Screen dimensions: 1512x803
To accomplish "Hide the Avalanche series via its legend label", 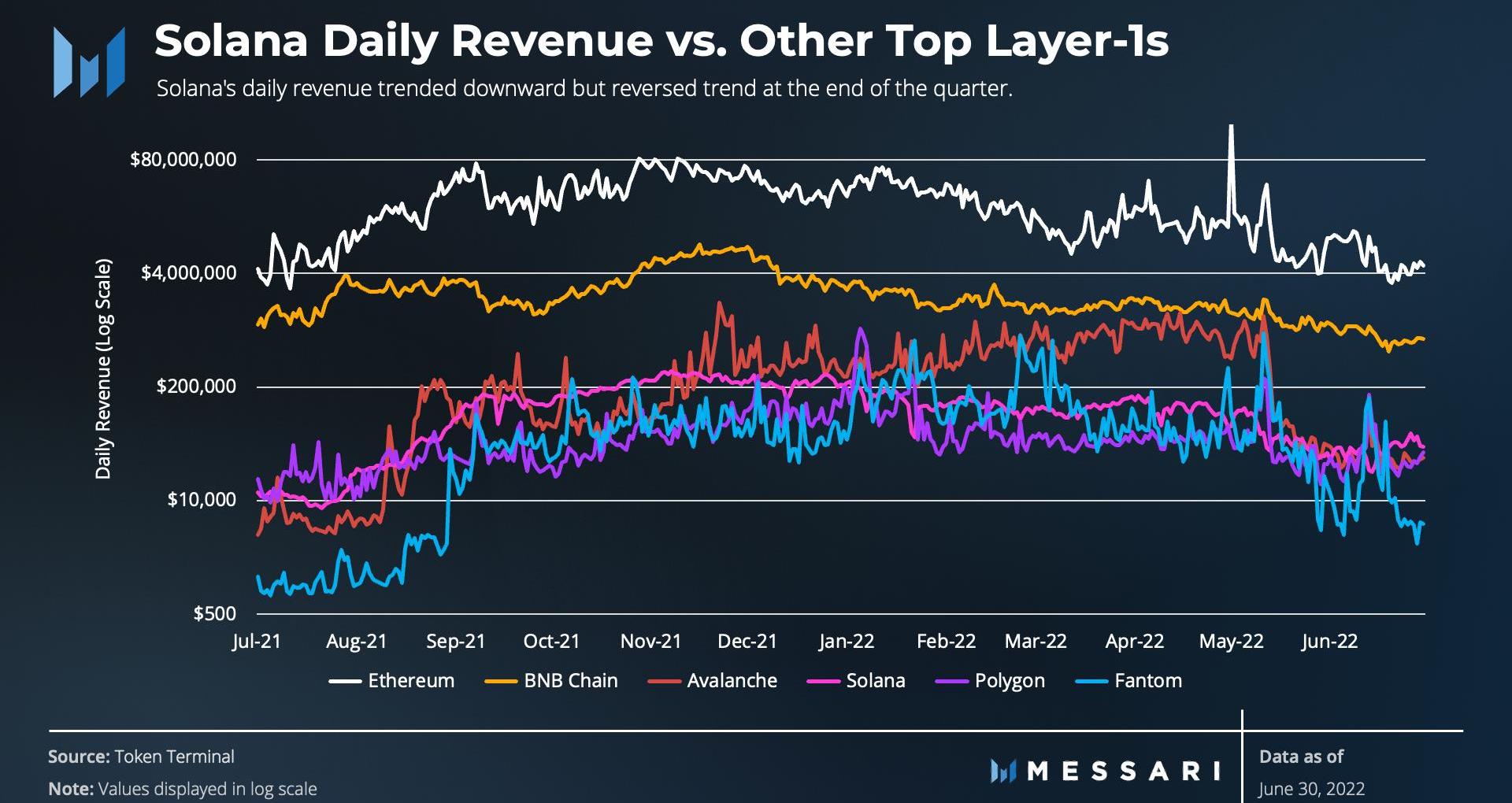I will coord(732,681).
